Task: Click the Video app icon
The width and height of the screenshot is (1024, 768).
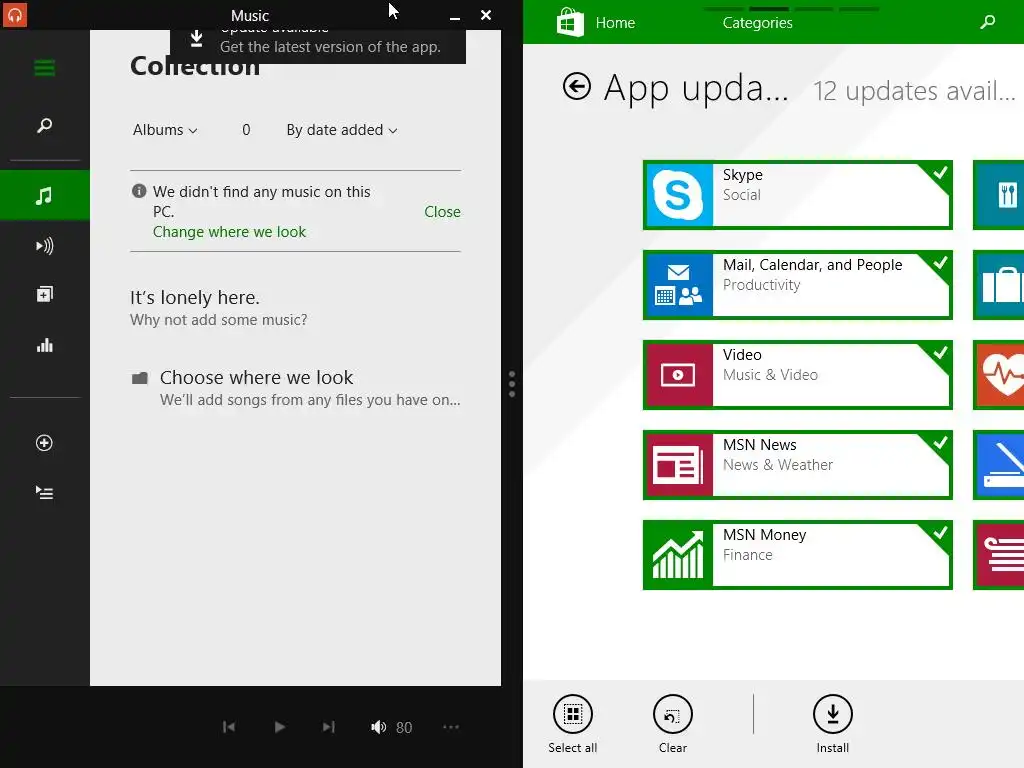Action: pos(679,375)
